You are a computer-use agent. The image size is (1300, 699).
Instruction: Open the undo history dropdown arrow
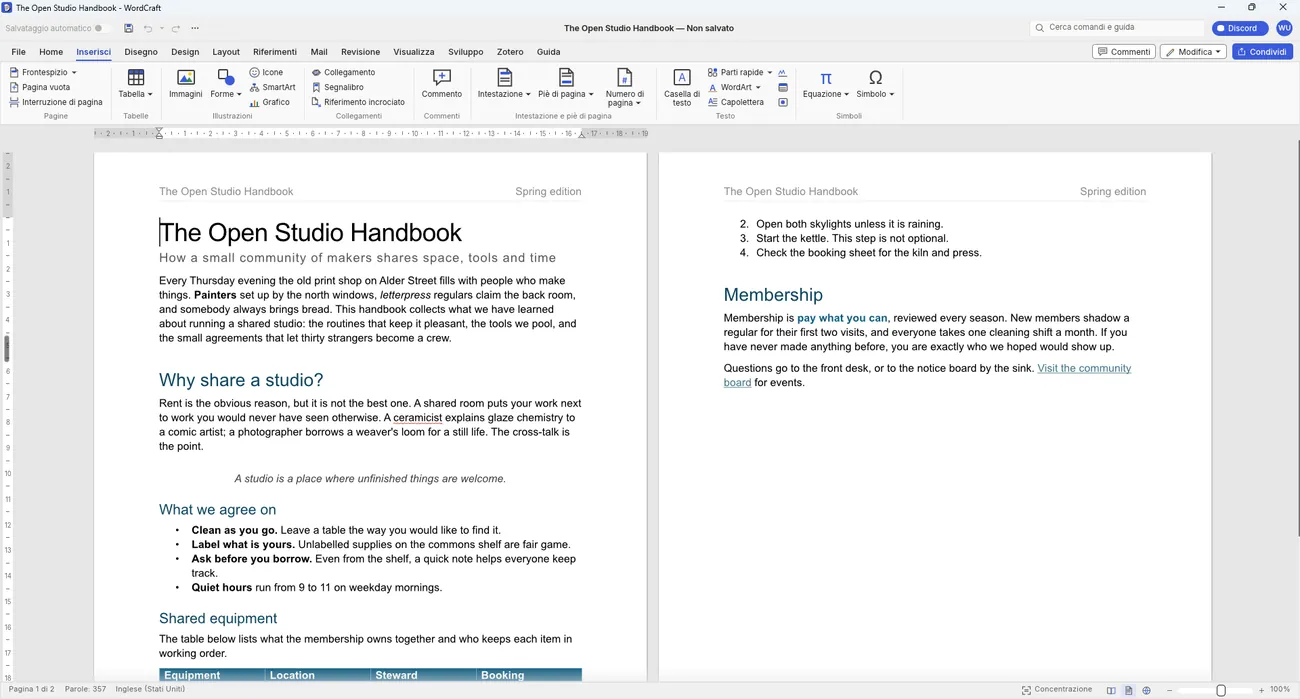coord(162,28)
